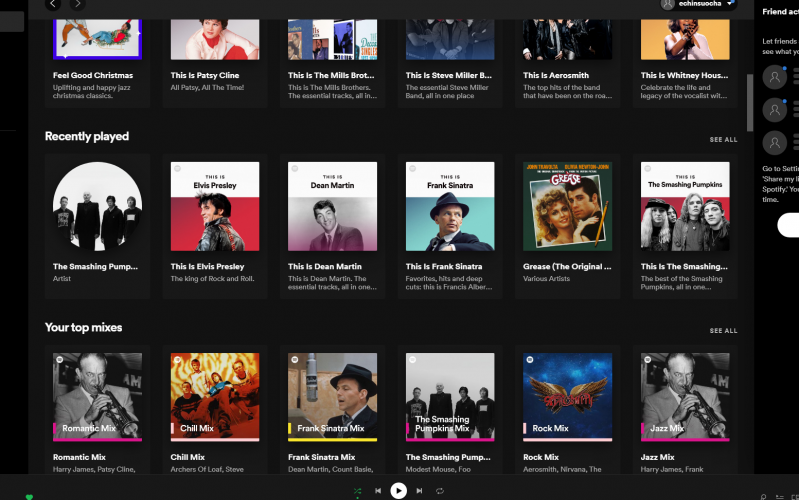The width and height of the screenshot is (799, 500).
Task: Open This Is Dean Martin cover
Action: point(332,206)
